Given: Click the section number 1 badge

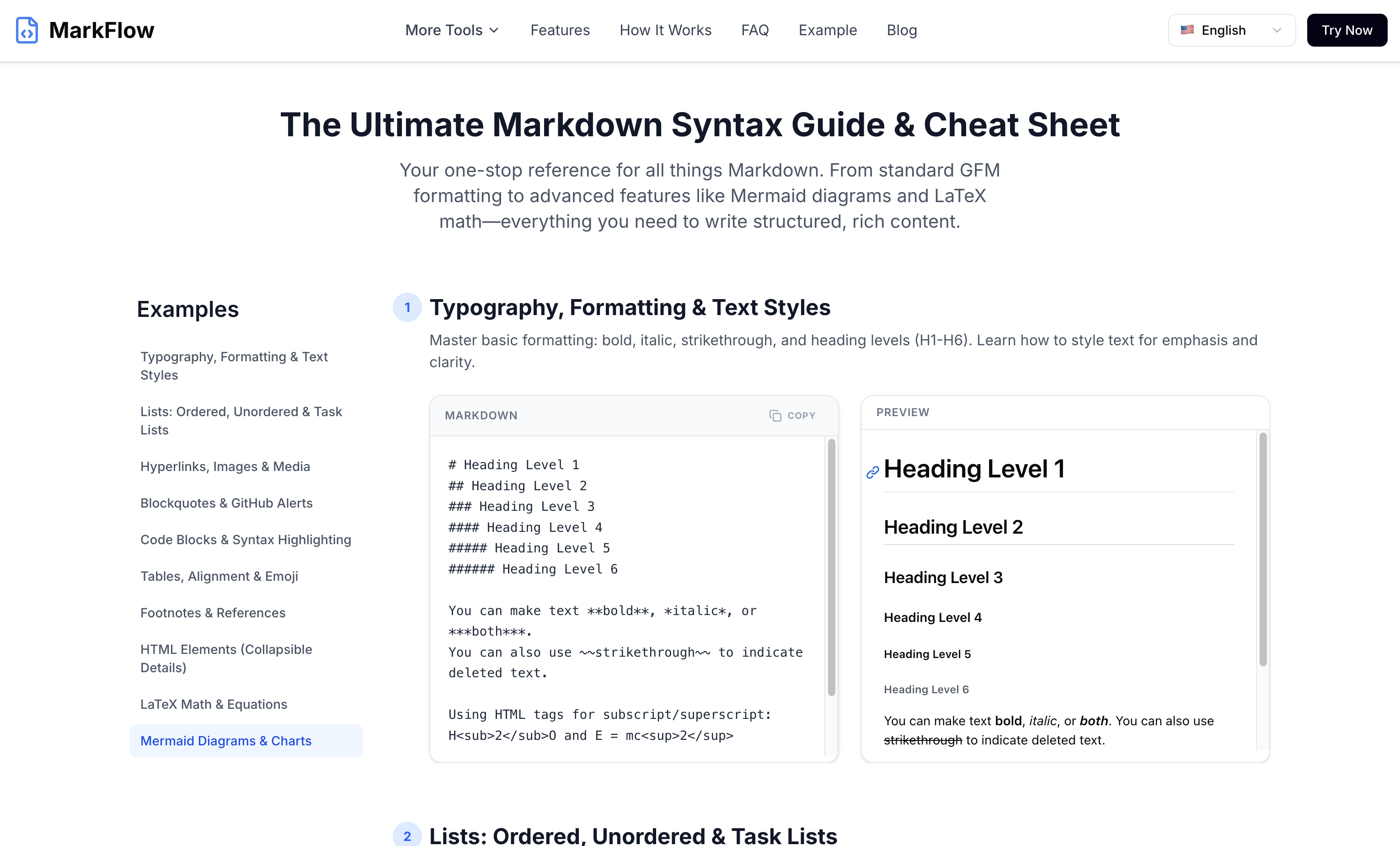Looking at the screenshot, I should (x=407, y=307).
